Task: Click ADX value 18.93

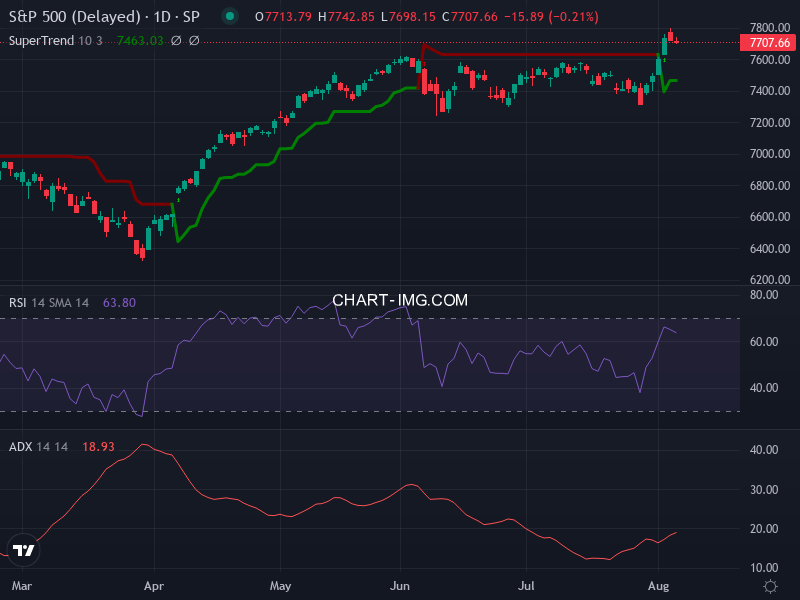Action: click(98, 446)
